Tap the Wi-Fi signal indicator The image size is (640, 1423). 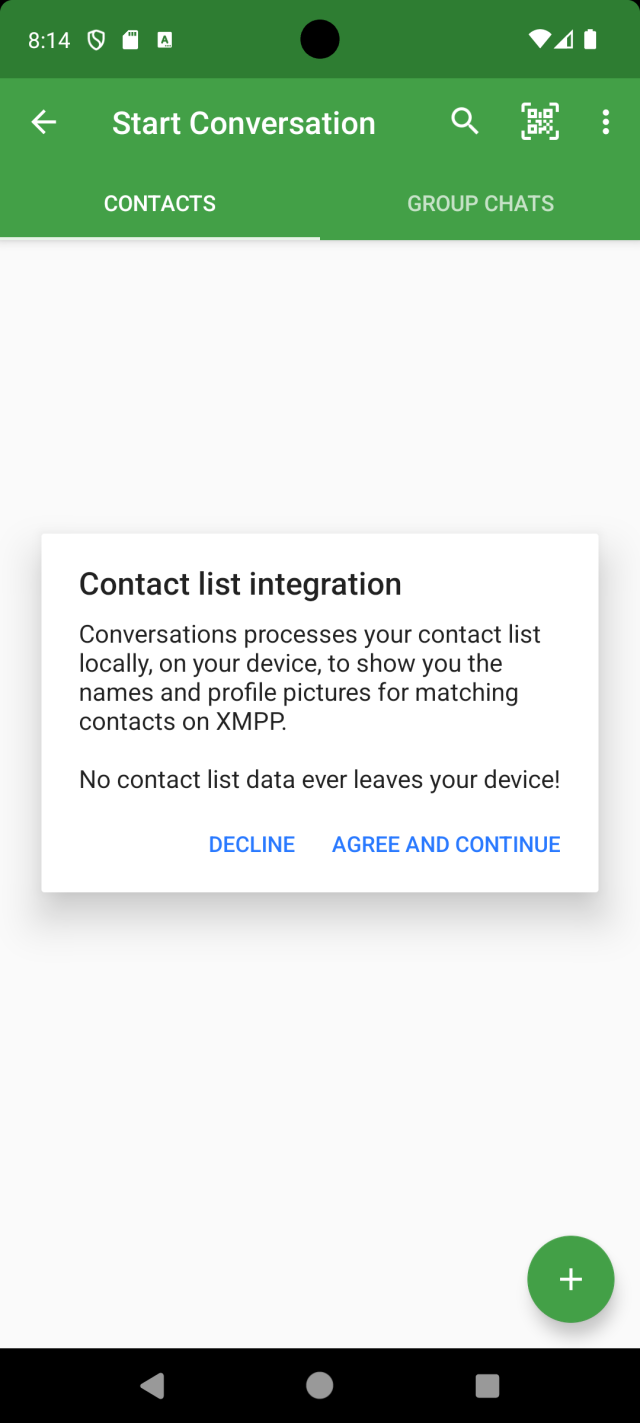coord(540,40)
